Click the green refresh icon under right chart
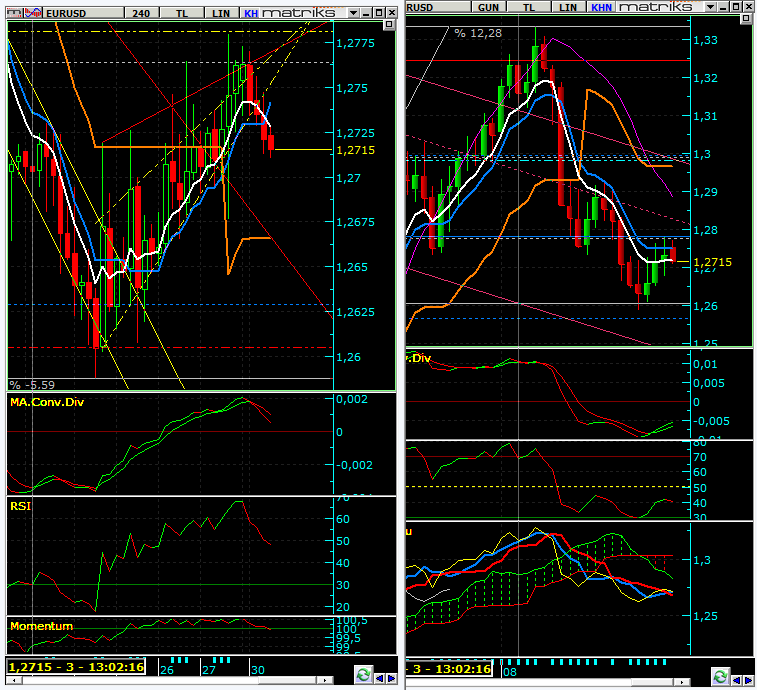The width and height of the screenshot is (757, 690). click(718, 677)
